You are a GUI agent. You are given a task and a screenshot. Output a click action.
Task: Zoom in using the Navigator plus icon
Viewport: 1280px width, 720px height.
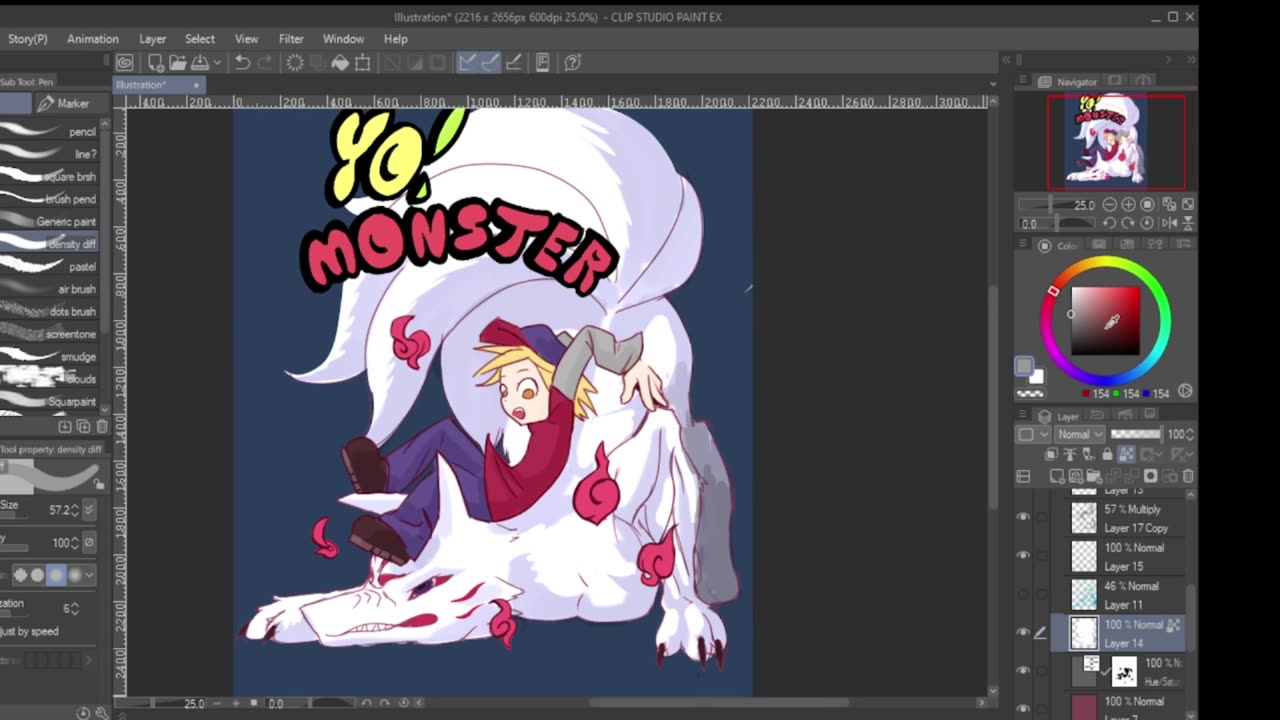[1129, 204]
